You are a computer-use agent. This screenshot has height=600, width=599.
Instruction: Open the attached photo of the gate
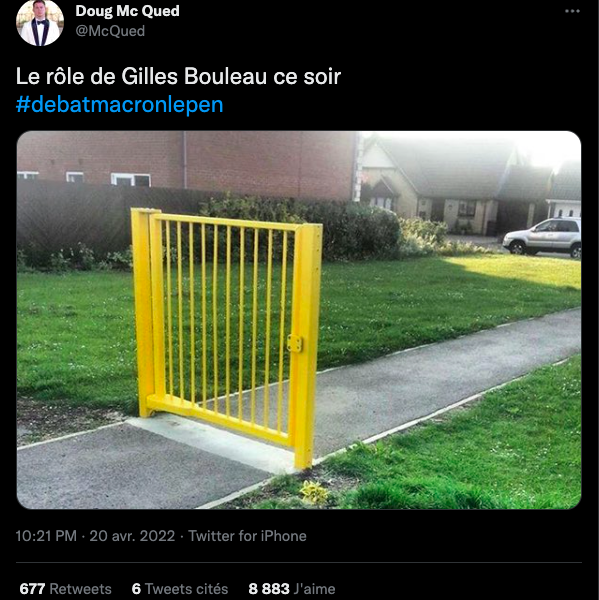point(299,320)
